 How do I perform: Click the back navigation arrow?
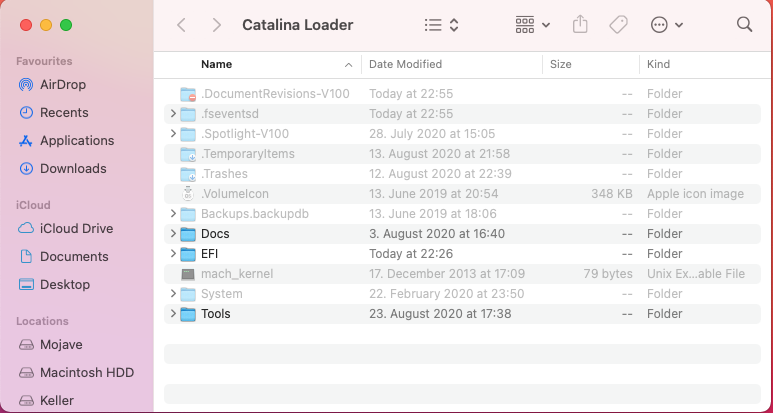point(181,25)
